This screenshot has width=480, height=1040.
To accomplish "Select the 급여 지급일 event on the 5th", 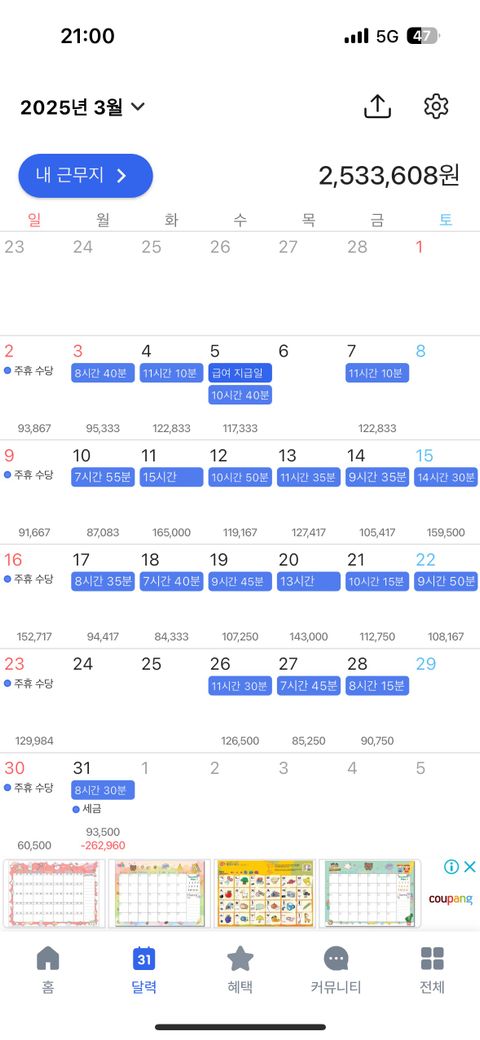I will pyautogui.click(x=240, y=373).
